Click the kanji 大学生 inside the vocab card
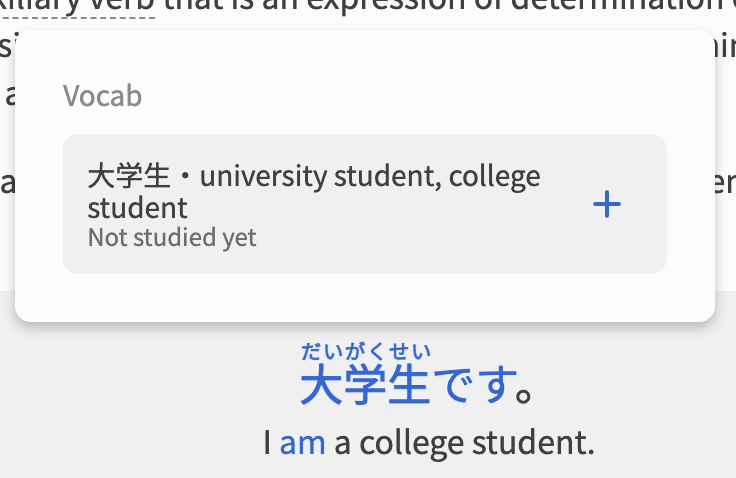The width and height of the screenshot is (736, 478). coord(129,176)
